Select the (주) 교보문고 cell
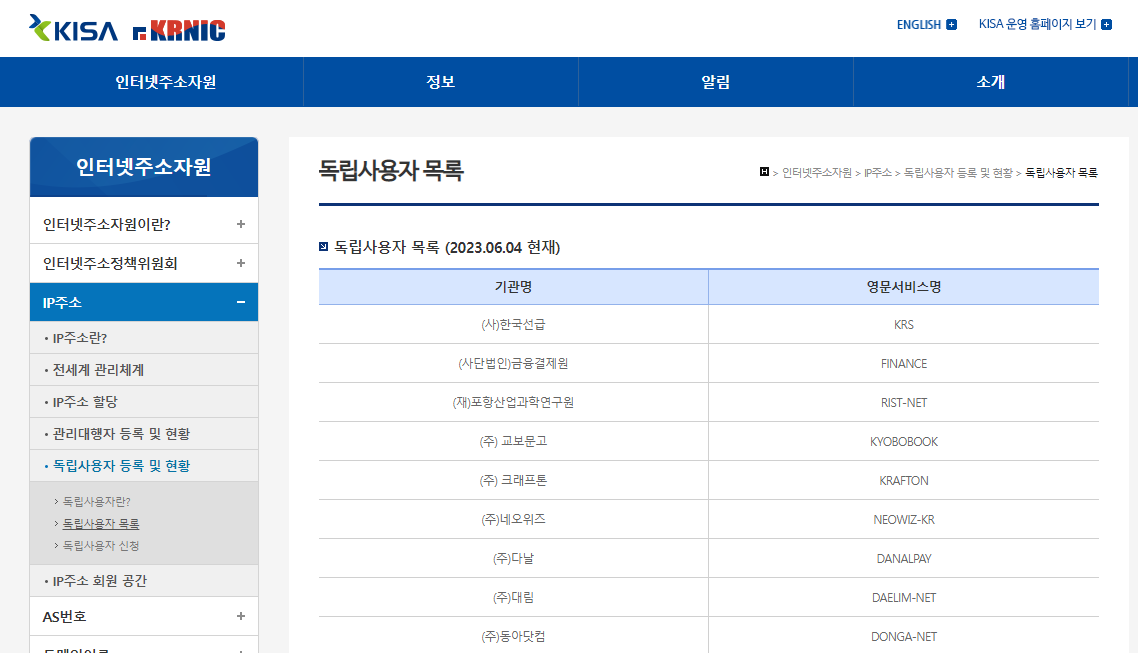Viewport: 1138px width, 653px height. pos(513,441)
